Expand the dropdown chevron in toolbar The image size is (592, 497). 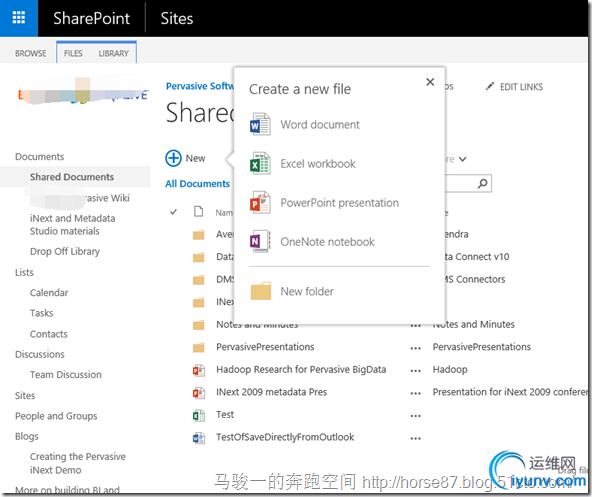pyautogui.click(x=462, y=159)
